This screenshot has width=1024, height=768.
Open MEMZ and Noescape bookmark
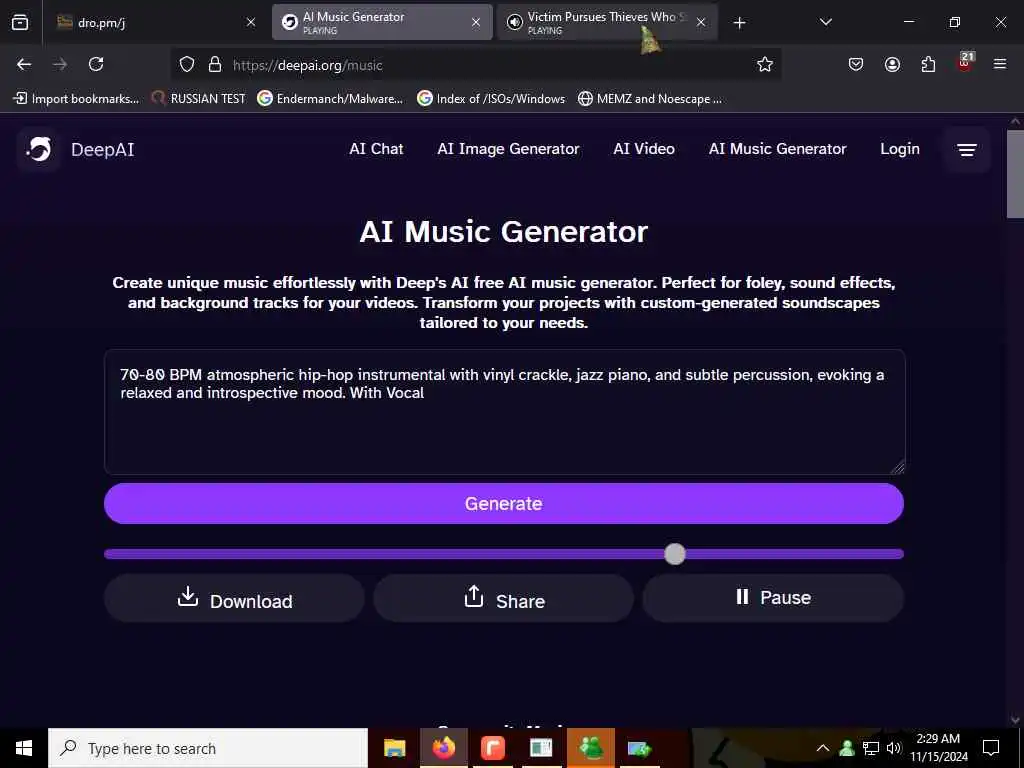(650, 99)
